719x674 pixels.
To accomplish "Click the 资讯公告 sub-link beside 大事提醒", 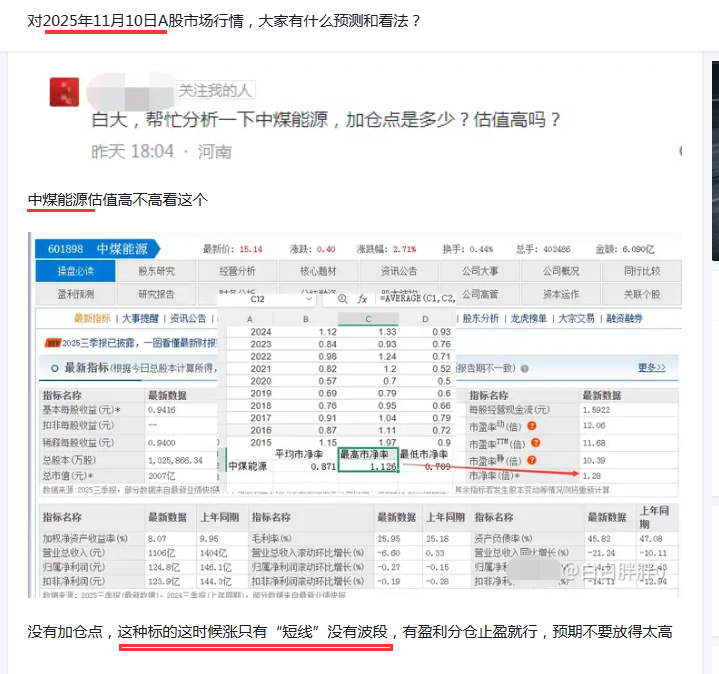I will point(188,318).
